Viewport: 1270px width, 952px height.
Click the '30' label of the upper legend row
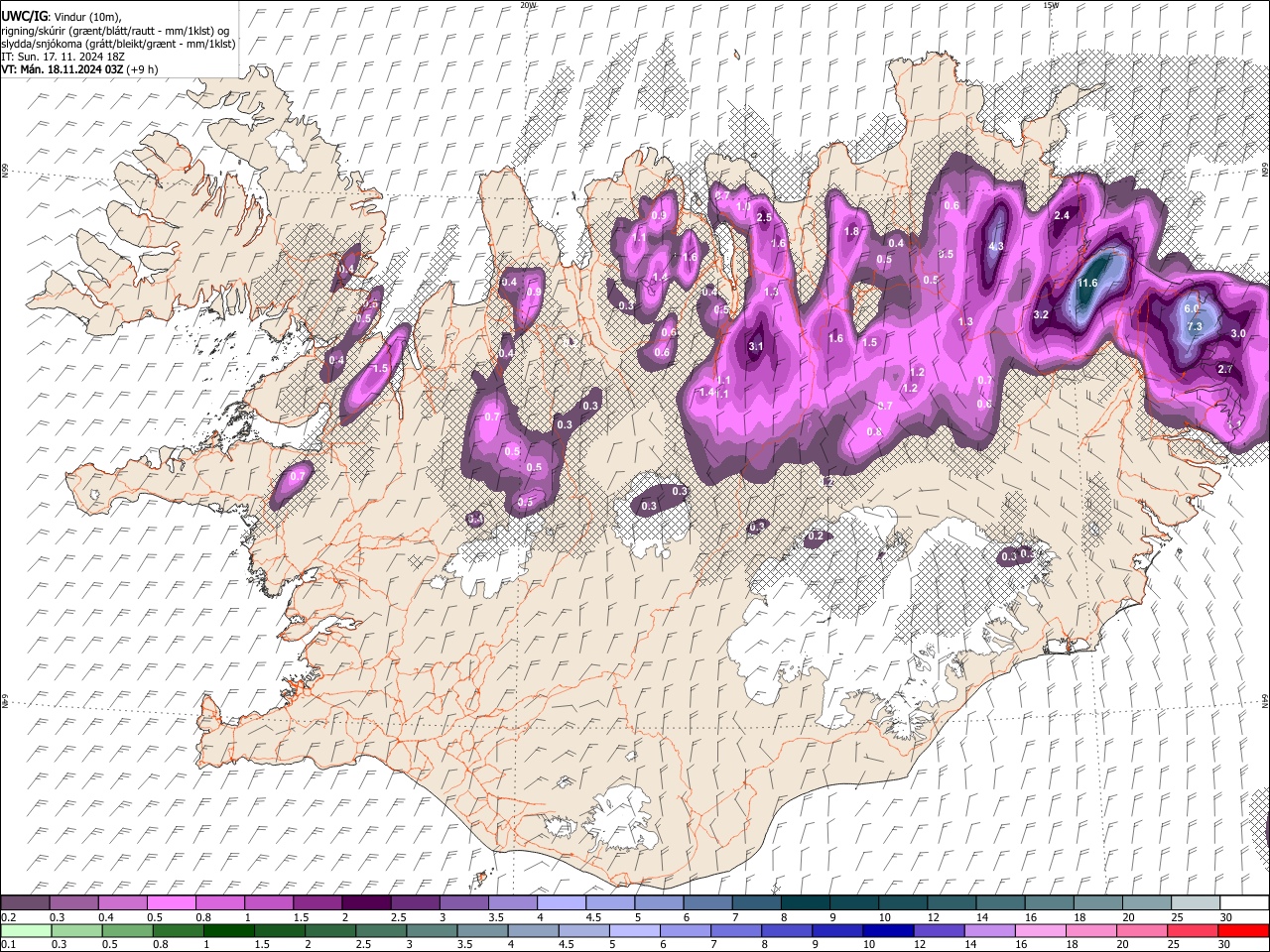click(x=1226, y=917)
